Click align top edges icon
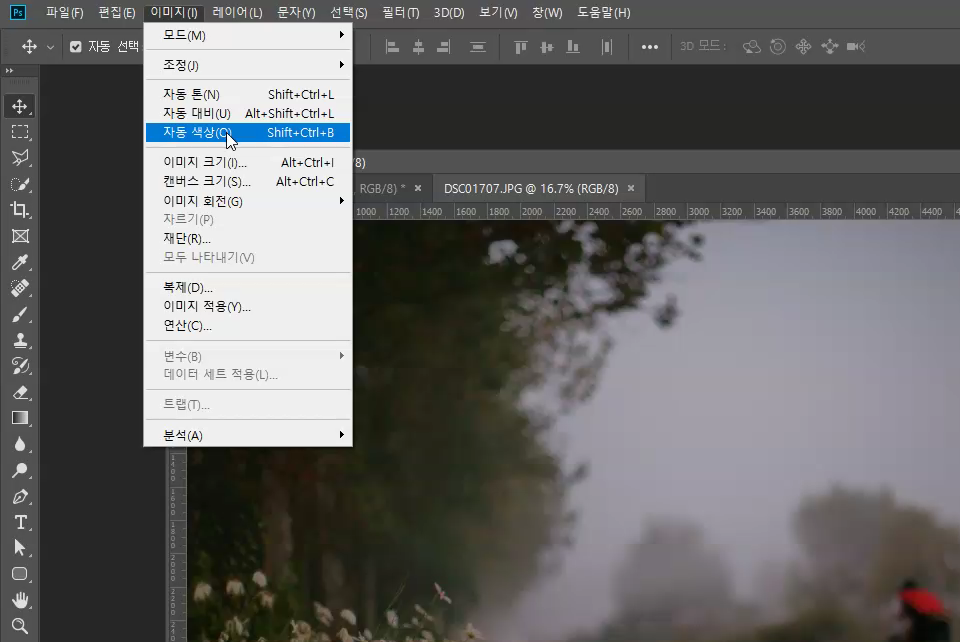 [x=520, y=47]
